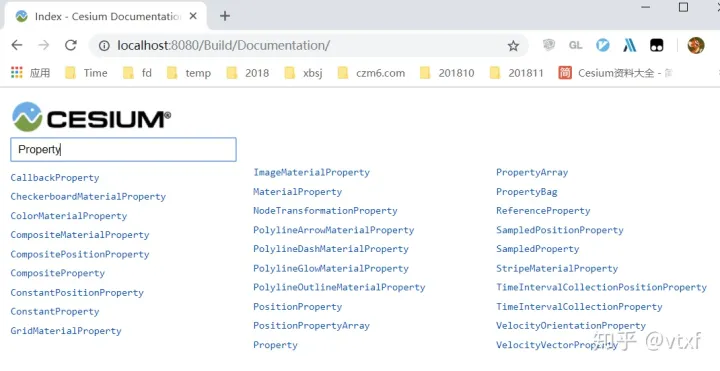Open a new browser tab
This screenshot has height=371, width=720.
click(225, 16)
